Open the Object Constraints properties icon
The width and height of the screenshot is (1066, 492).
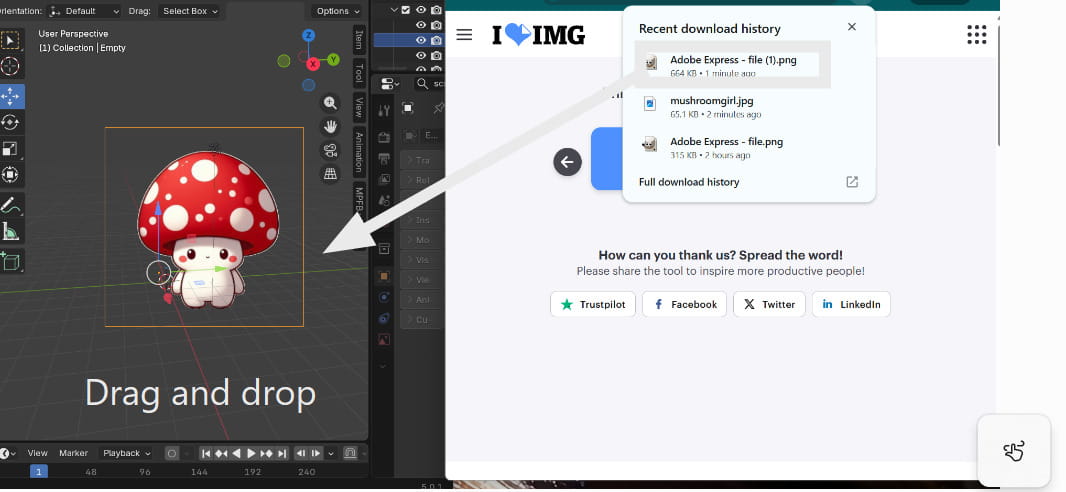pyautogui.click(x=384, y=318)
